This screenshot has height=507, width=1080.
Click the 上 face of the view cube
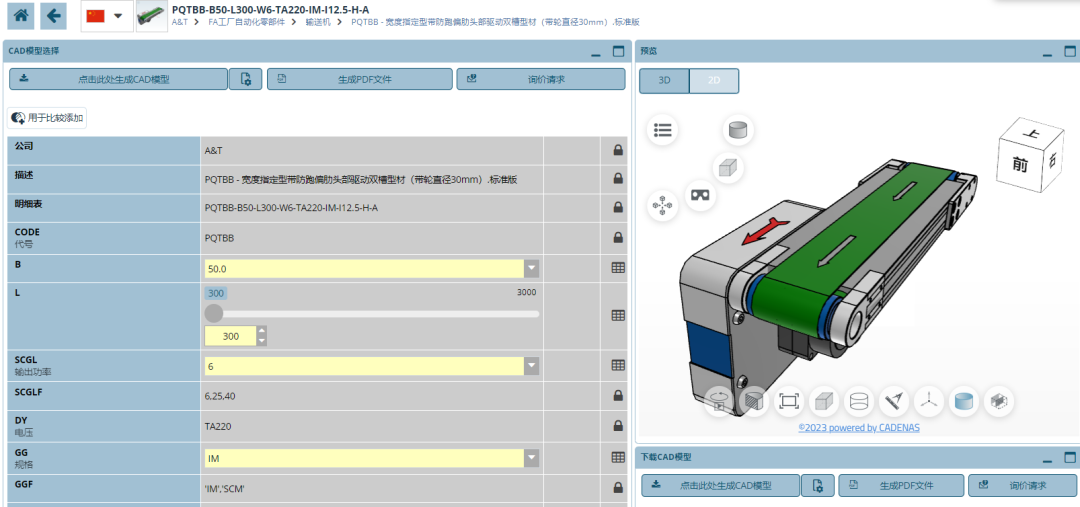1032,132
